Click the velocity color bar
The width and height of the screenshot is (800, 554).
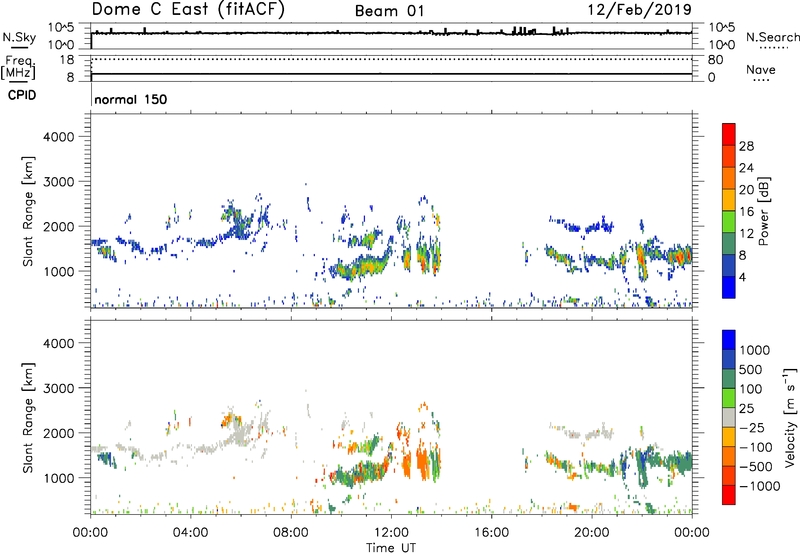tap(729, 417)
